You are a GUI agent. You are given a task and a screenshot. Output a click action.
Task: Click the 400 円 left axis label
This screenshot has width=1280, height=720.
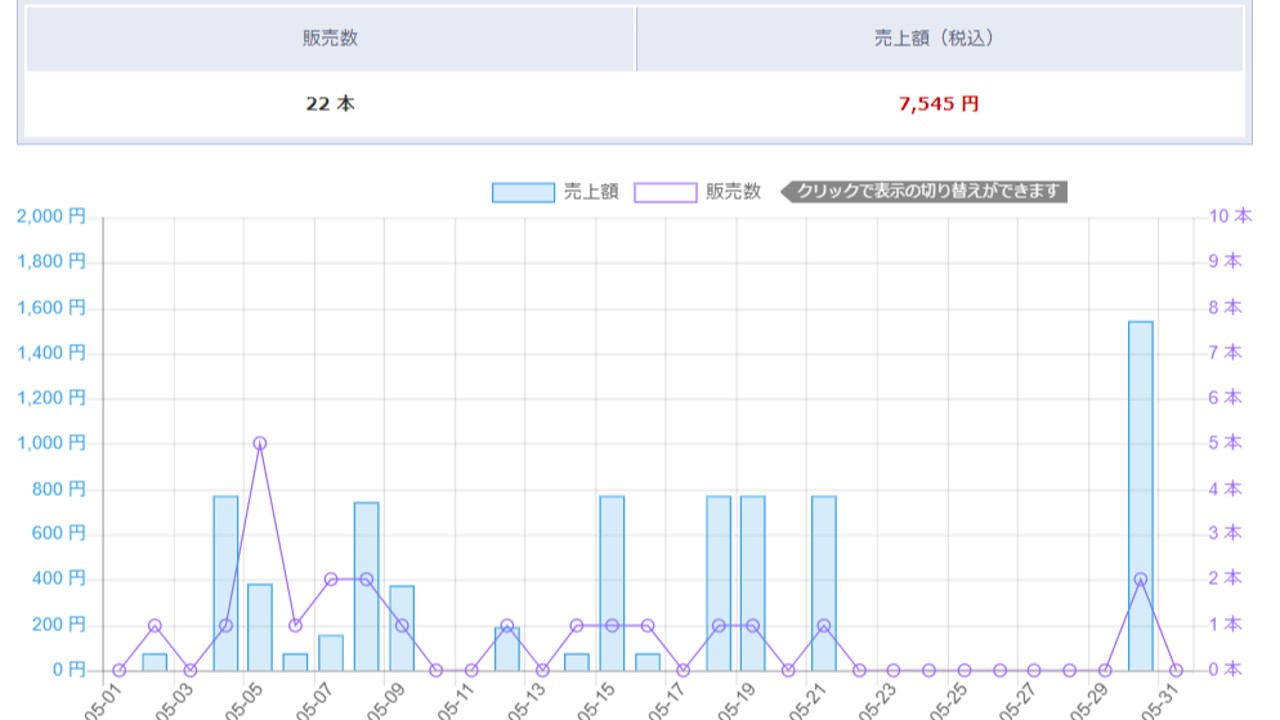click(x=61, y=579)
